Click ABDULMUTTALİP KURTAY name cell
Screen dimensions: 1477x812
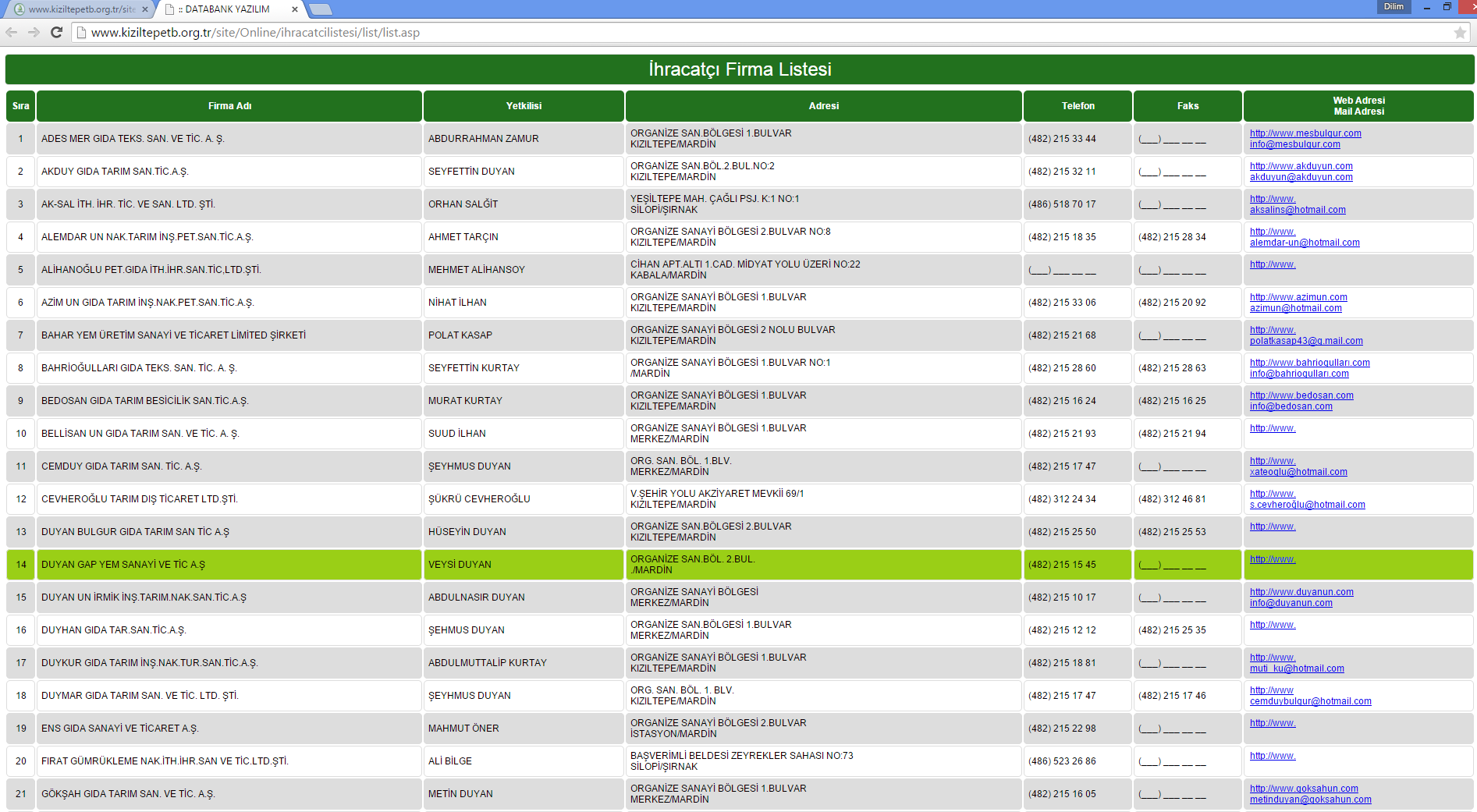point(524,663)
